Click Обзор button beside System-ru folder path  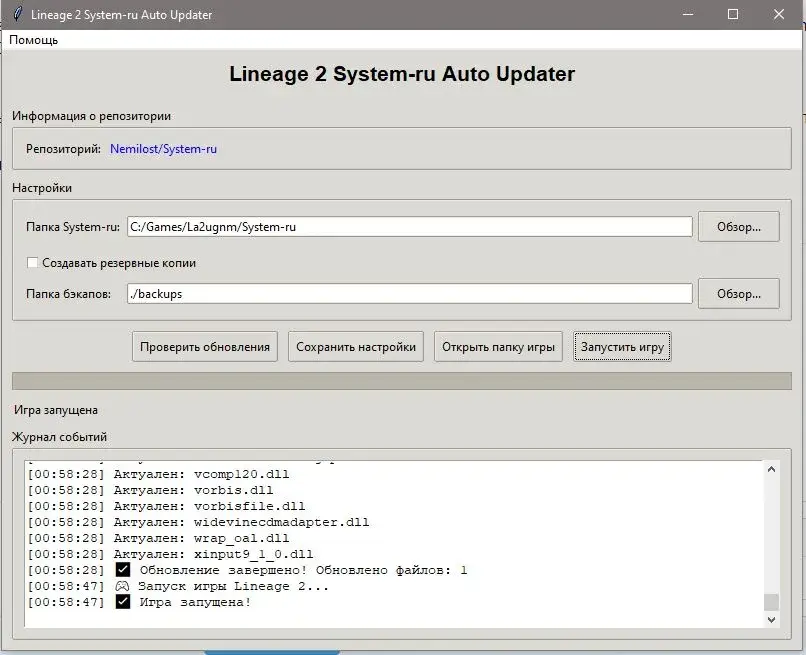pos(739,227)
